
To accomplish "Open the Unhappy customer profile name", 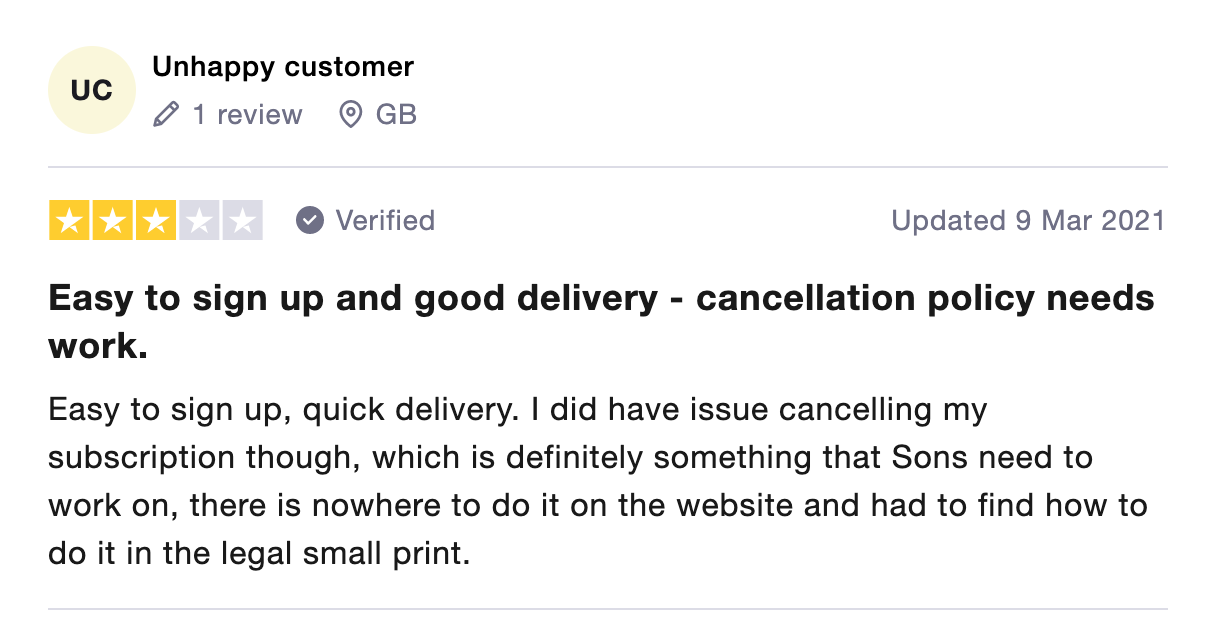I will pyautogui.click(x=282, y=67).
